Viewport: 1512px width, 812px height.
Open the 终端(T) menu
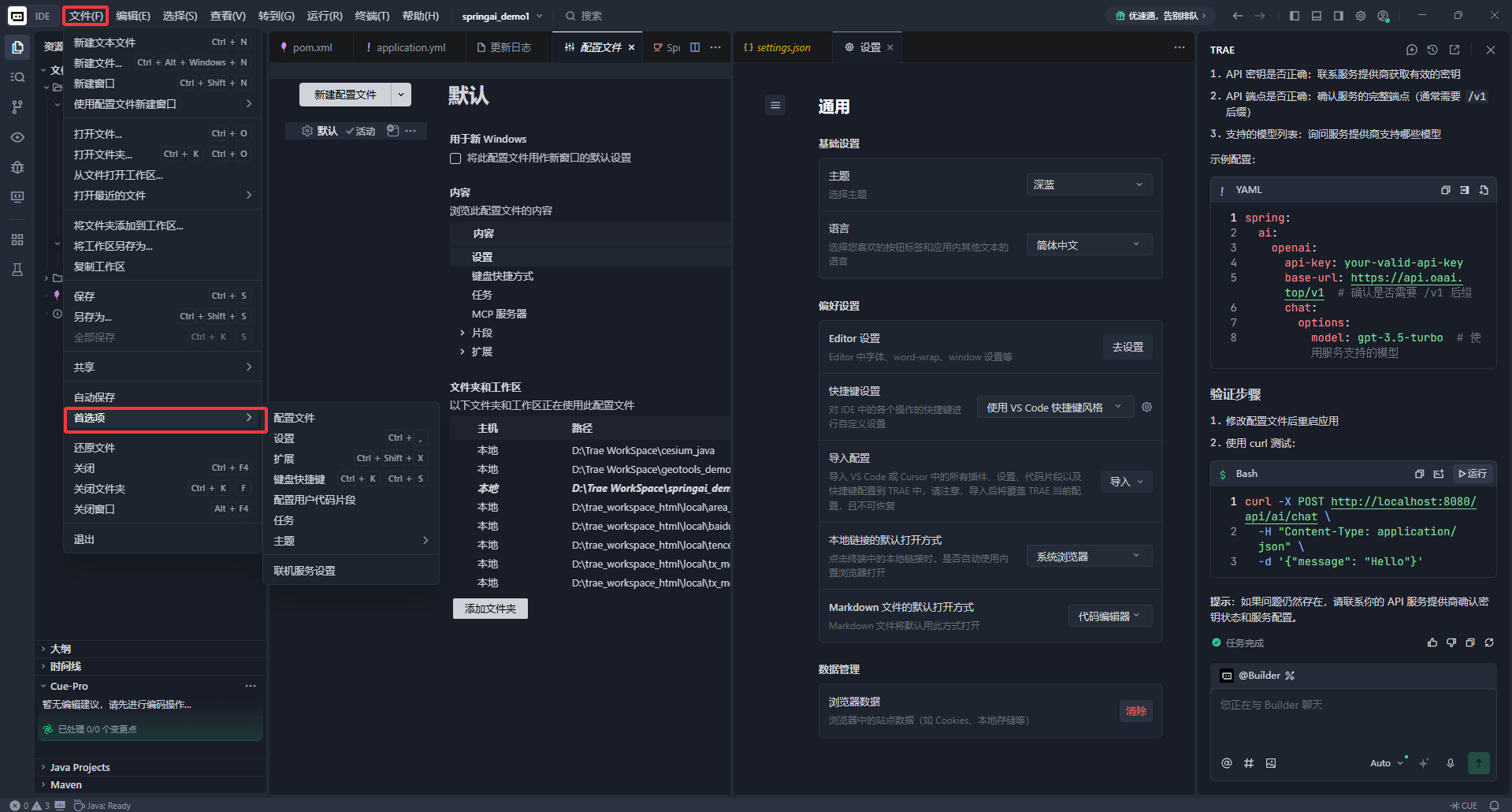pos(372,16)
